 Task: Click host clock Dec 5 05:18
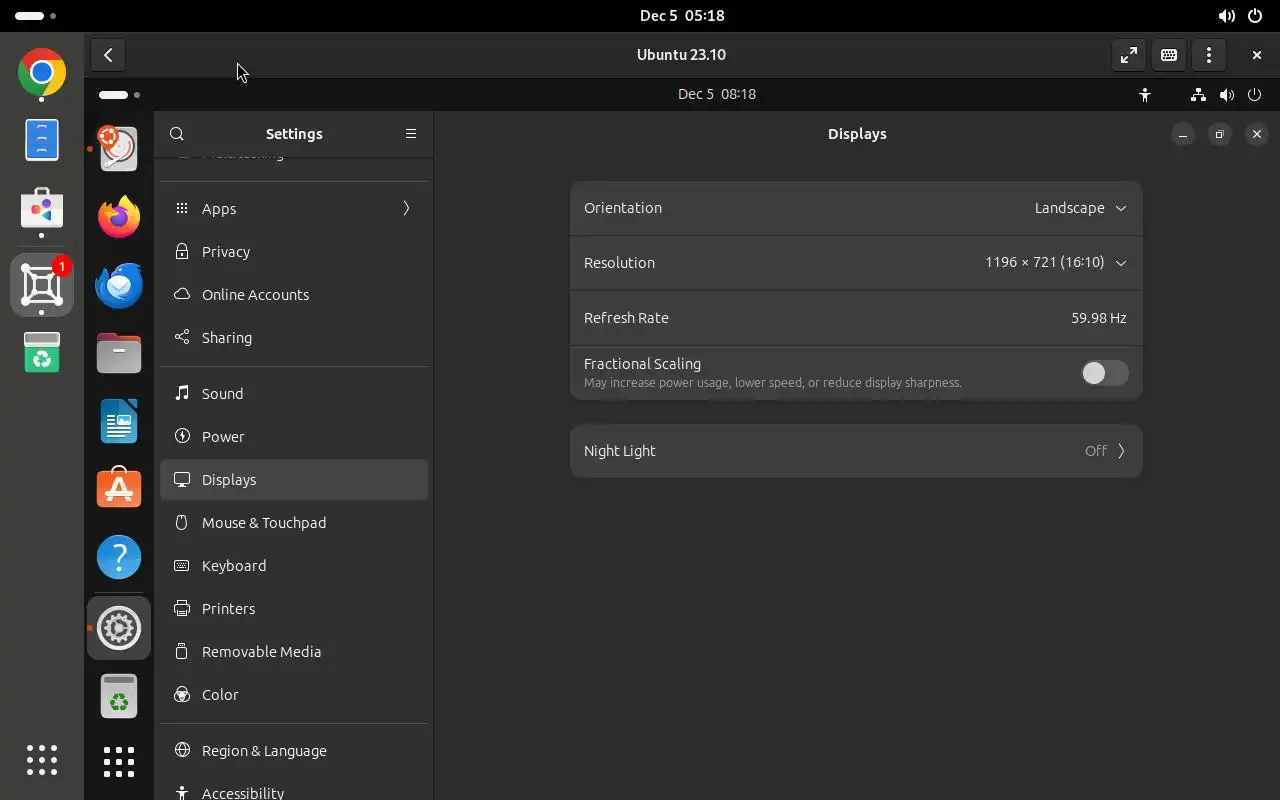[x=682, y=16]
